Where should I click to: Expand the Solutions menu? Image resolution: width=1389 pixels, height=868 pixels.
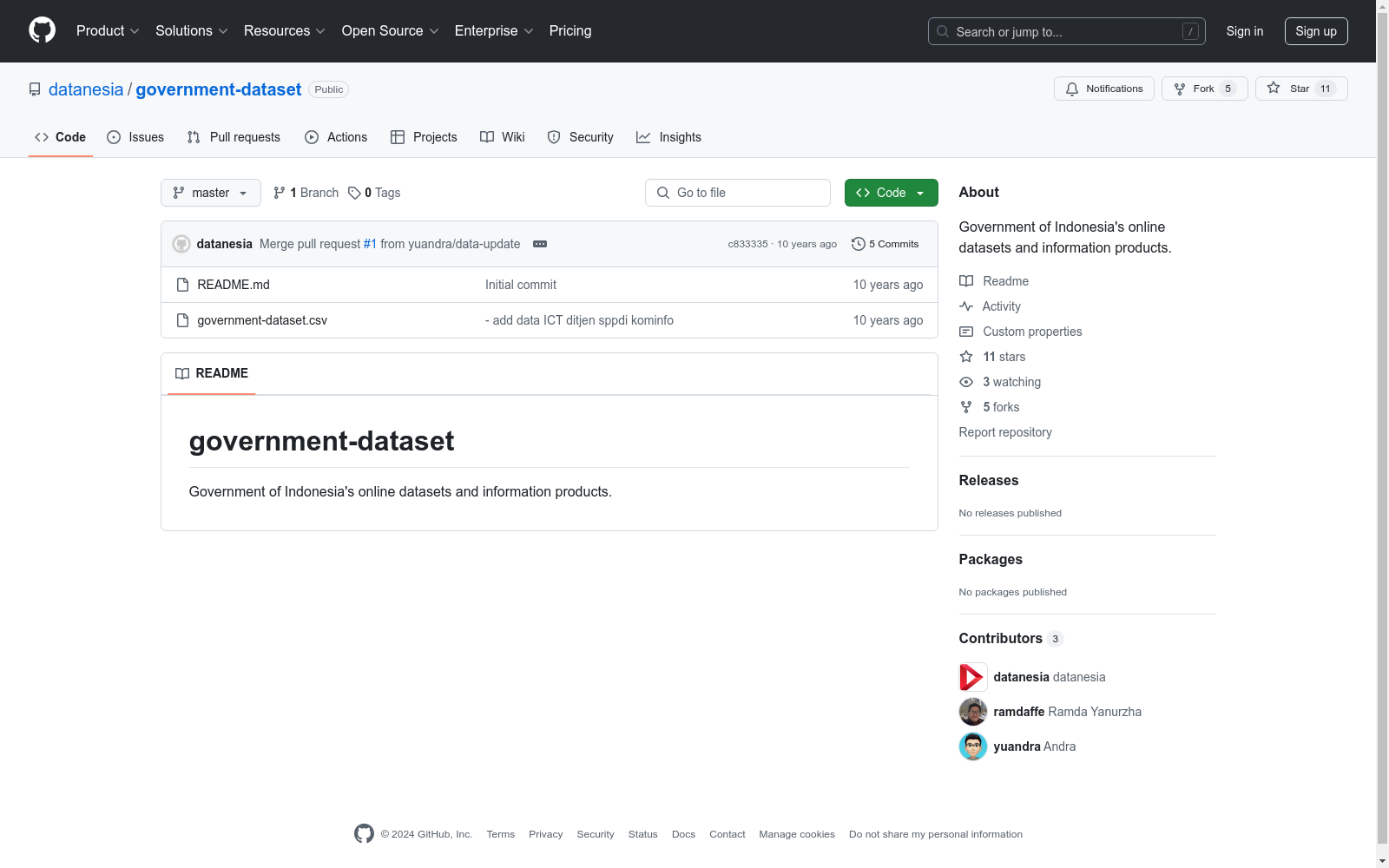pyautogui.click(x=192, y=31)
